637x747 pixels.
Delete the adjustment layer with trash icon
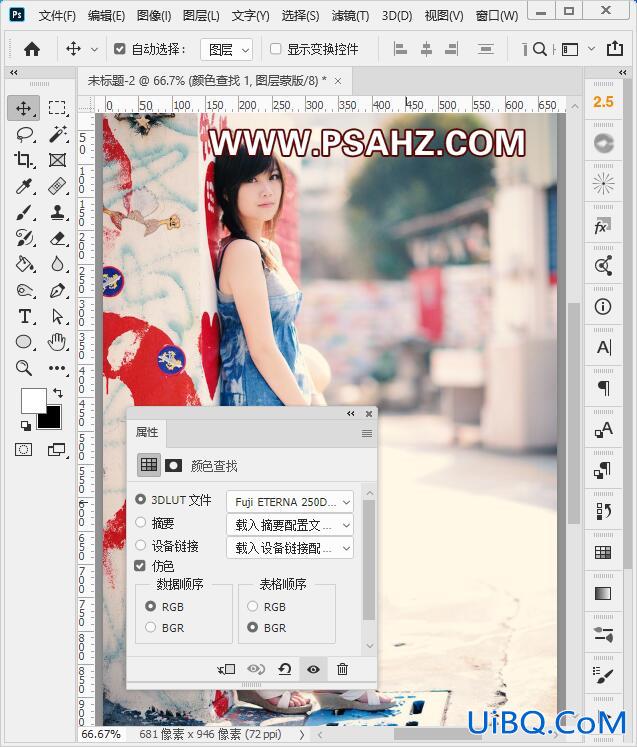tap(342, 669)
